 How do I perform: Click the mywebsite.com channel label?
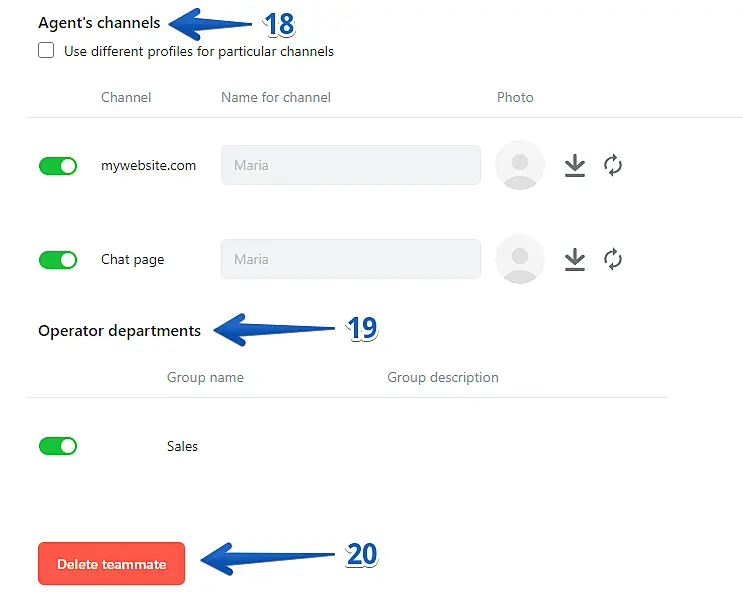pyautogui.click(x=148, y=166)
